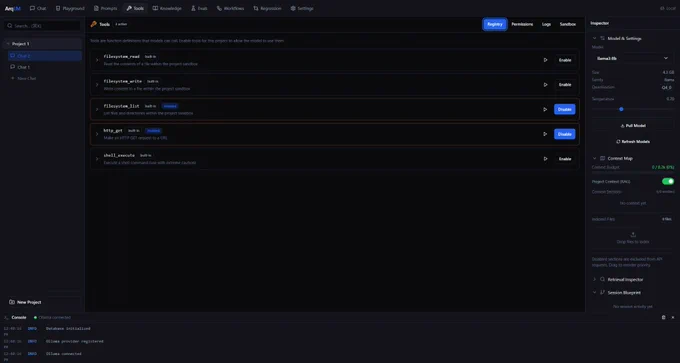
Task: Run test for filesystem_write tool
Action: [545, 85]
